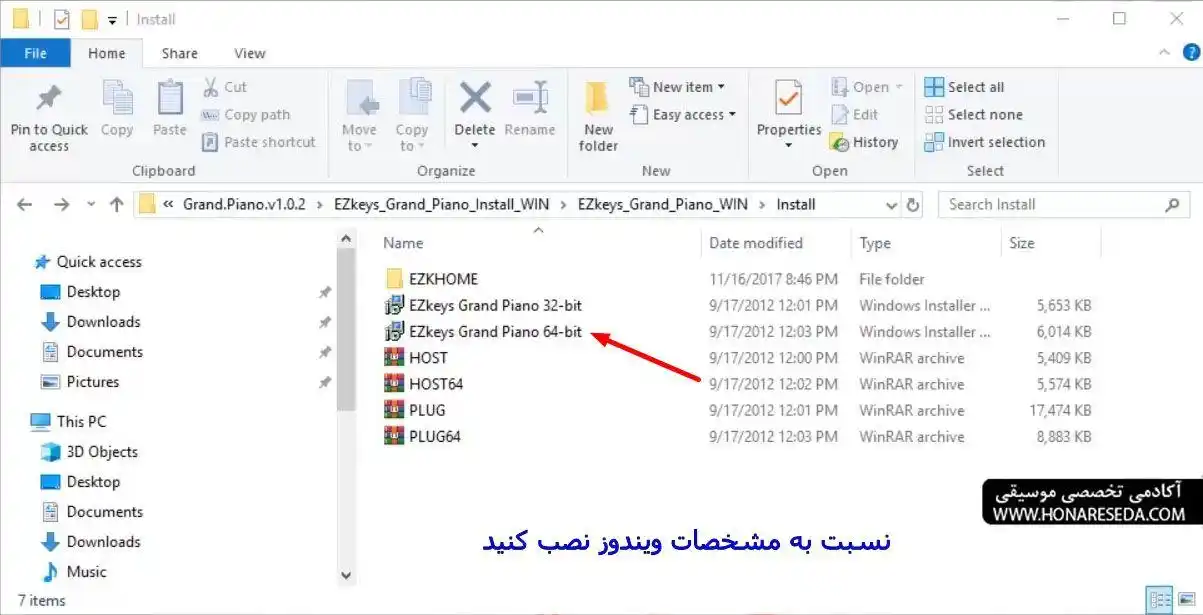
Task: Open pinned Desktop under Quick access
Action: 93,292
